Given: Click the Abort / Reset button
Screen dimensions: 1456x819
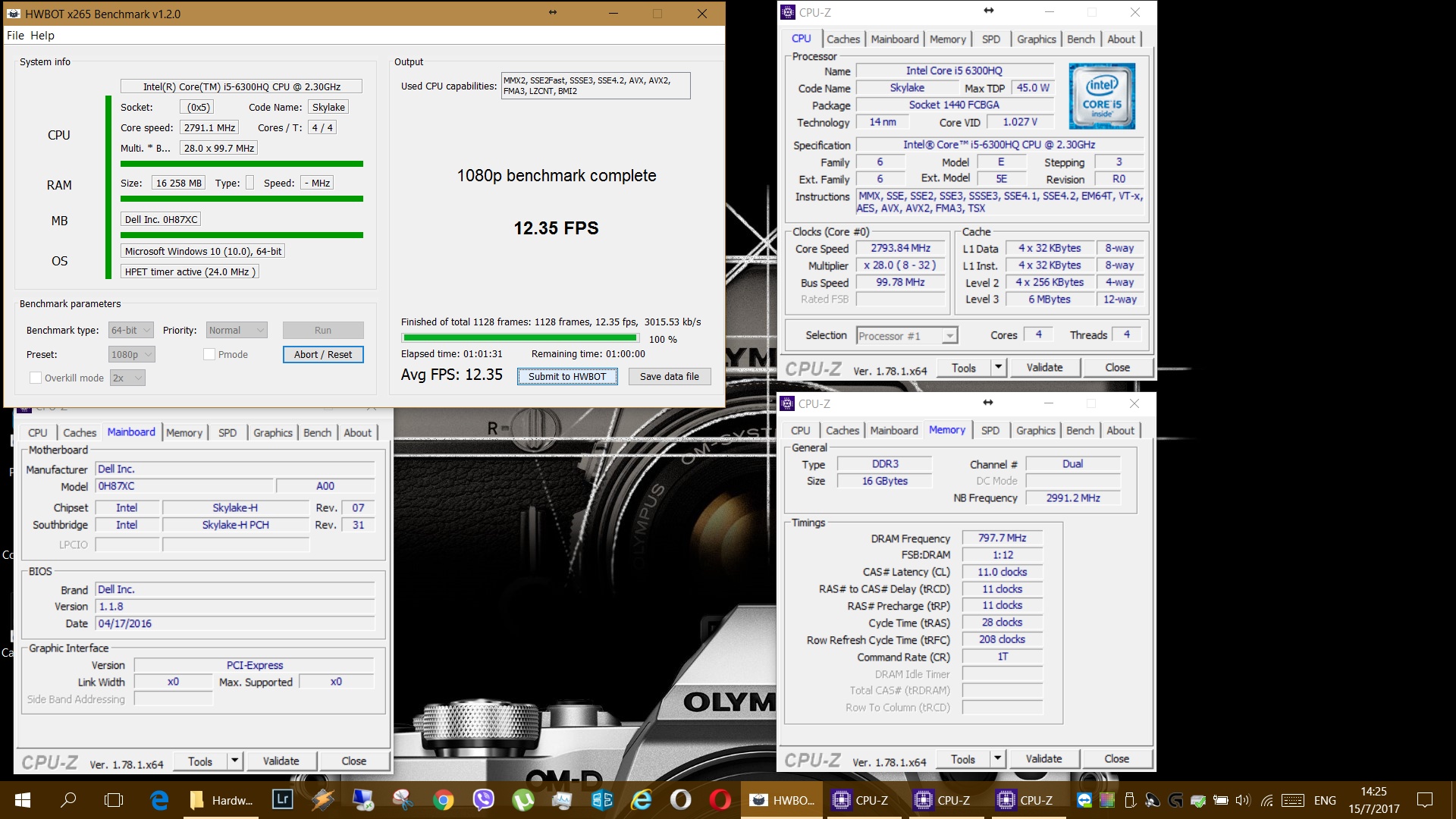Looking at the screenshot, I should (x=323, y=354).
